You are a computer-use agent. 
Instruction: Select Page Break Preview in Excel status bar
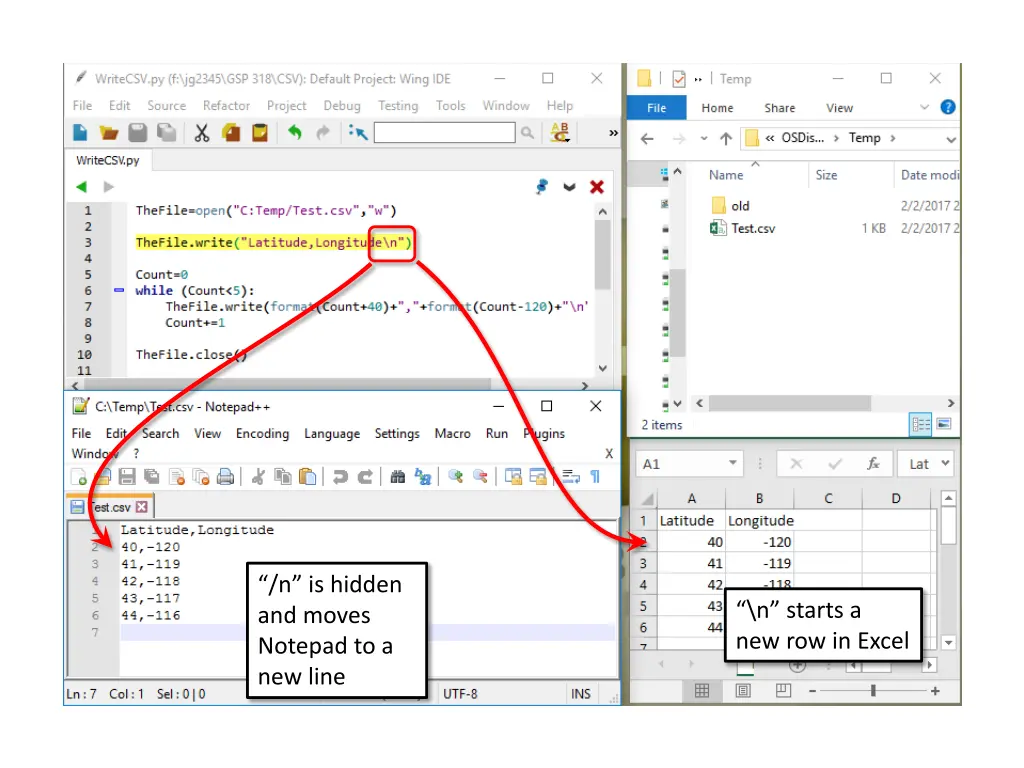click(x=784, y=690)
